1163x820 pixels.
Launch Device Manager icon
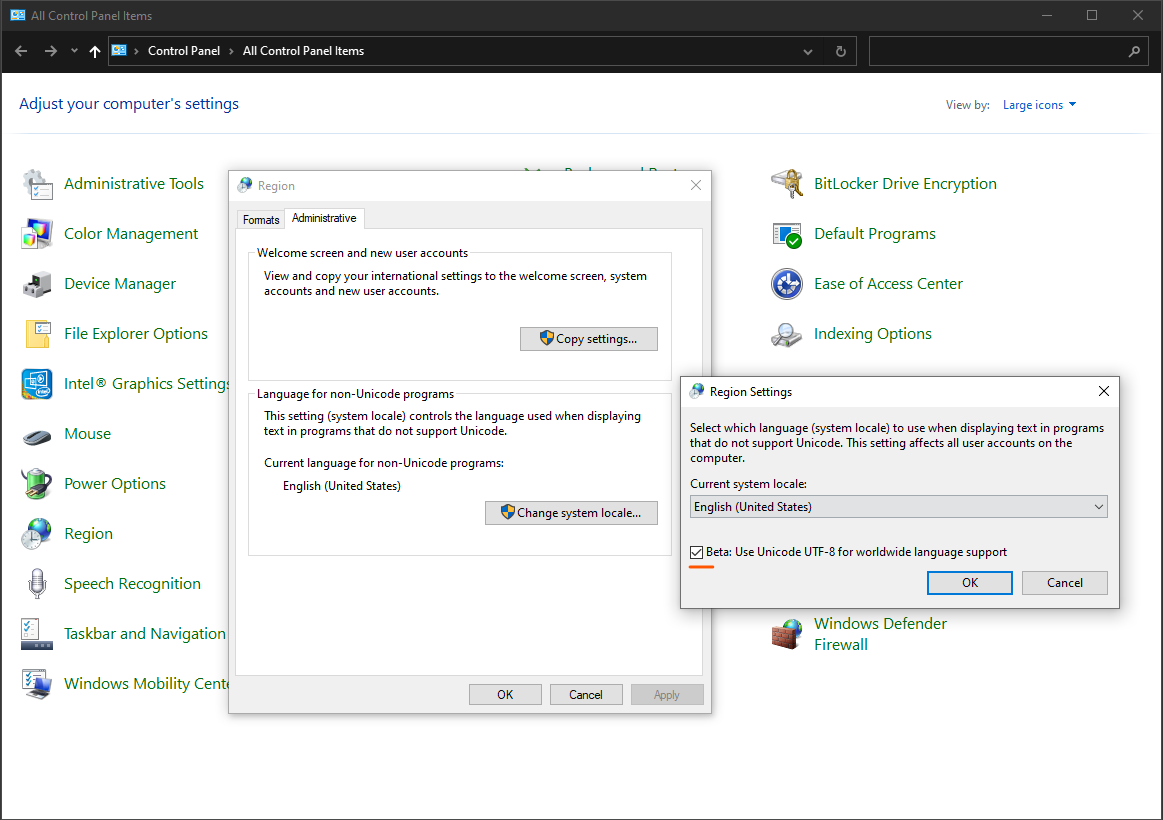pos(37,284)
